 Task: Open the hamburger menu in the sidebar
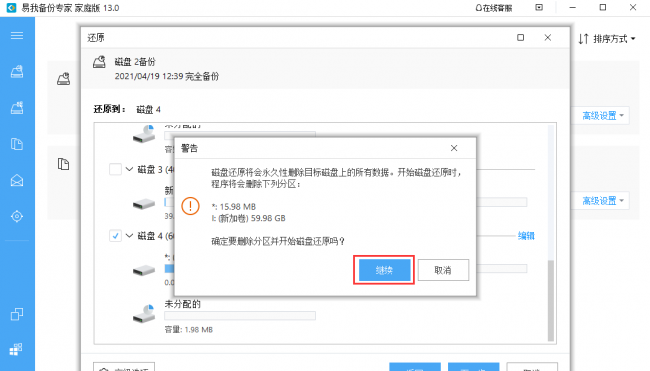[17, 35]
